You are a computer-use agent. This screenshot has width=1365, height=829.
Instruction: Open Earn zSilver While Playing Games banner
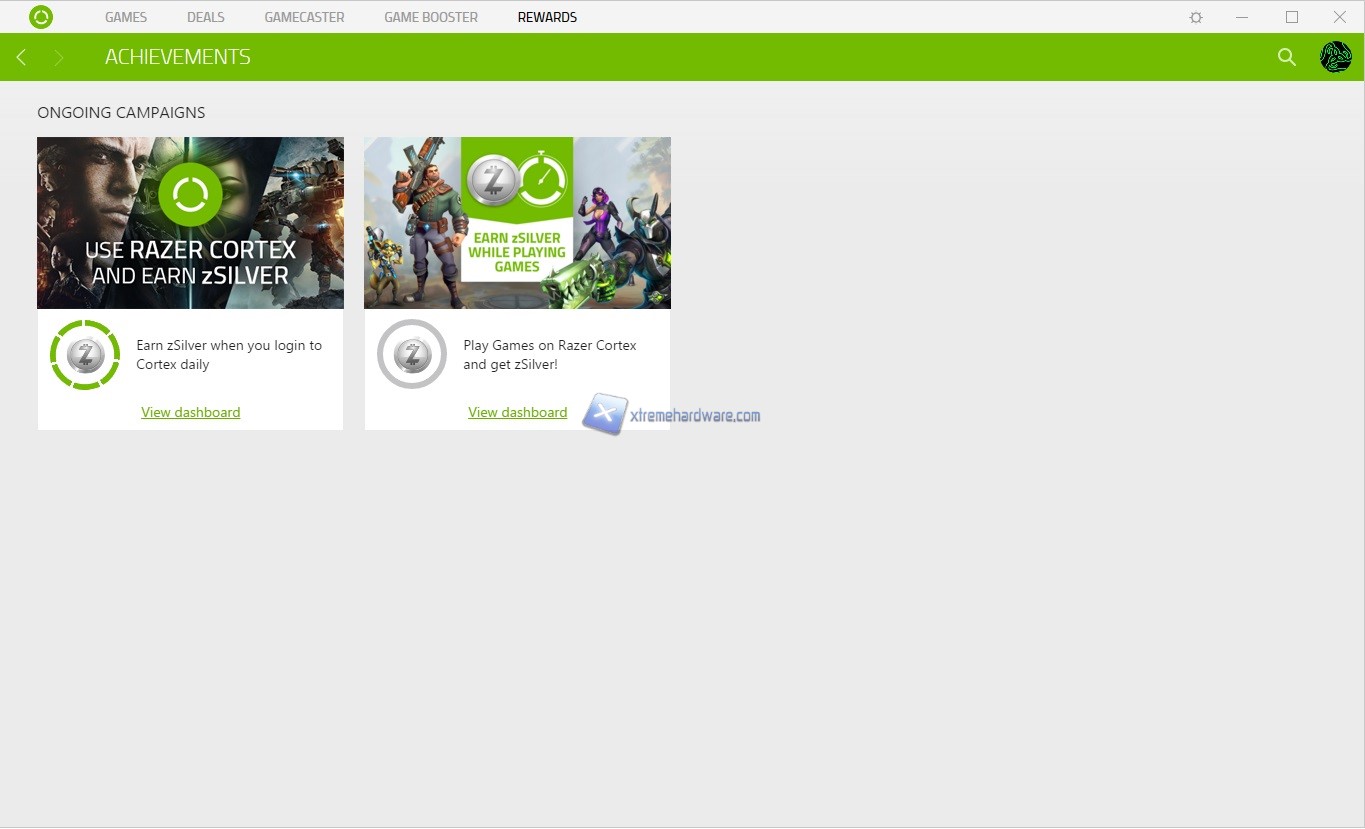(517, 223)
